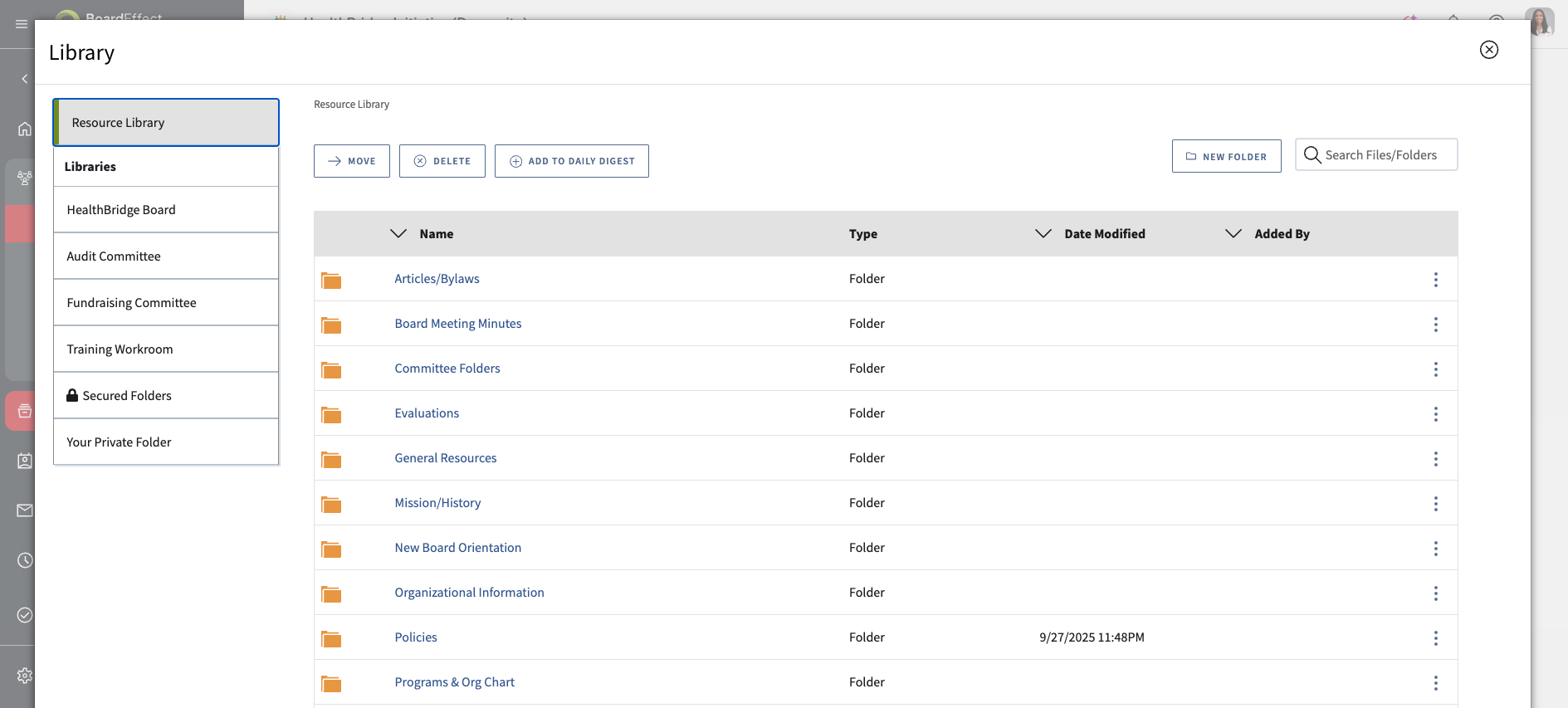
Task: Click the envelope messages icon in sidebar
Action: [25, 510]
